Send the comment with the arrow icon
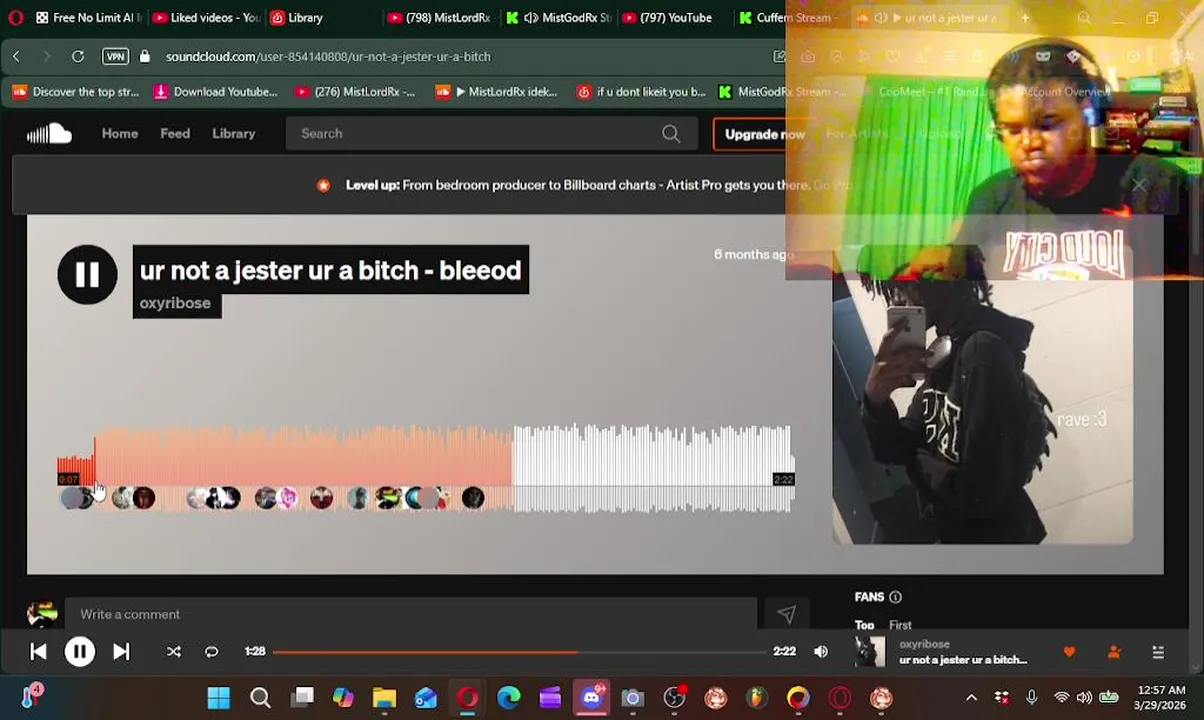Image resolution: width=1204 pixels, height=720 pixels. click(786, 614)
